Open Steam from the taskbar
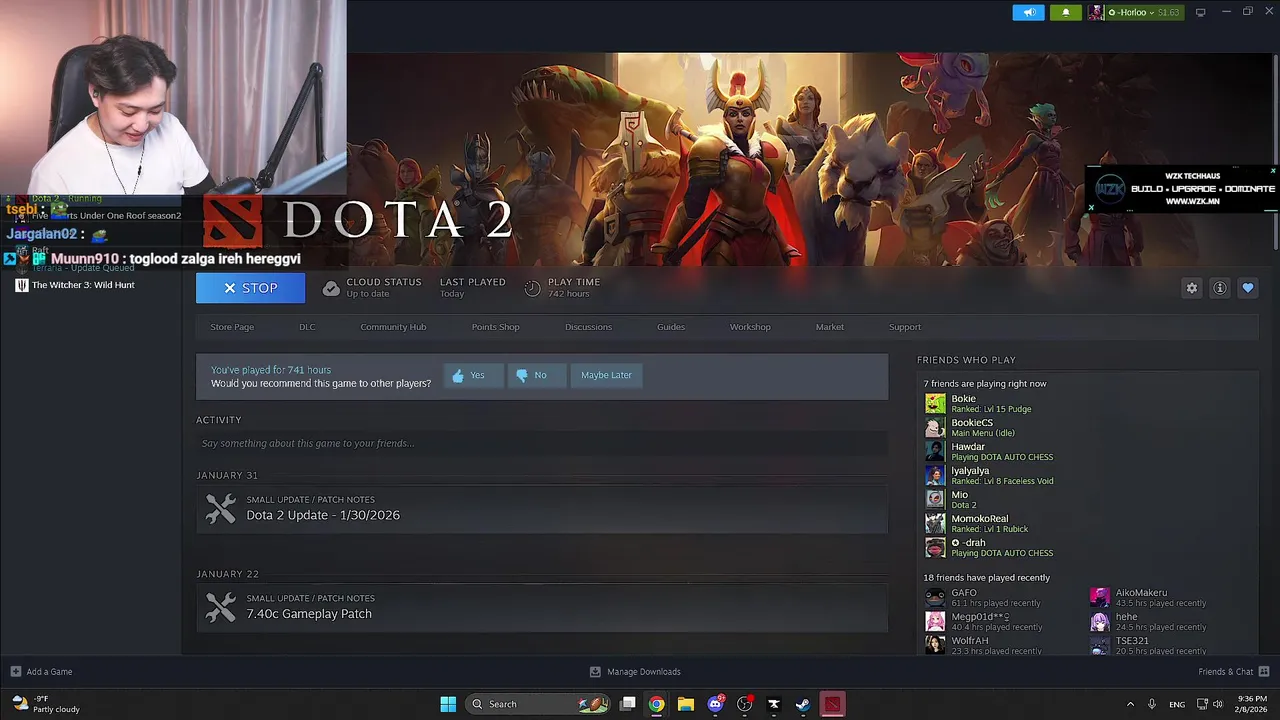The height and width of the screenshot is (720, 1280). [802, 704]
